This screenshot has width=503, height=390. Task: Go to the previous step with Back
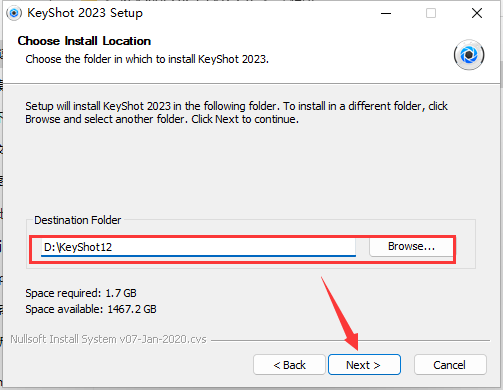tap(289, 365)
